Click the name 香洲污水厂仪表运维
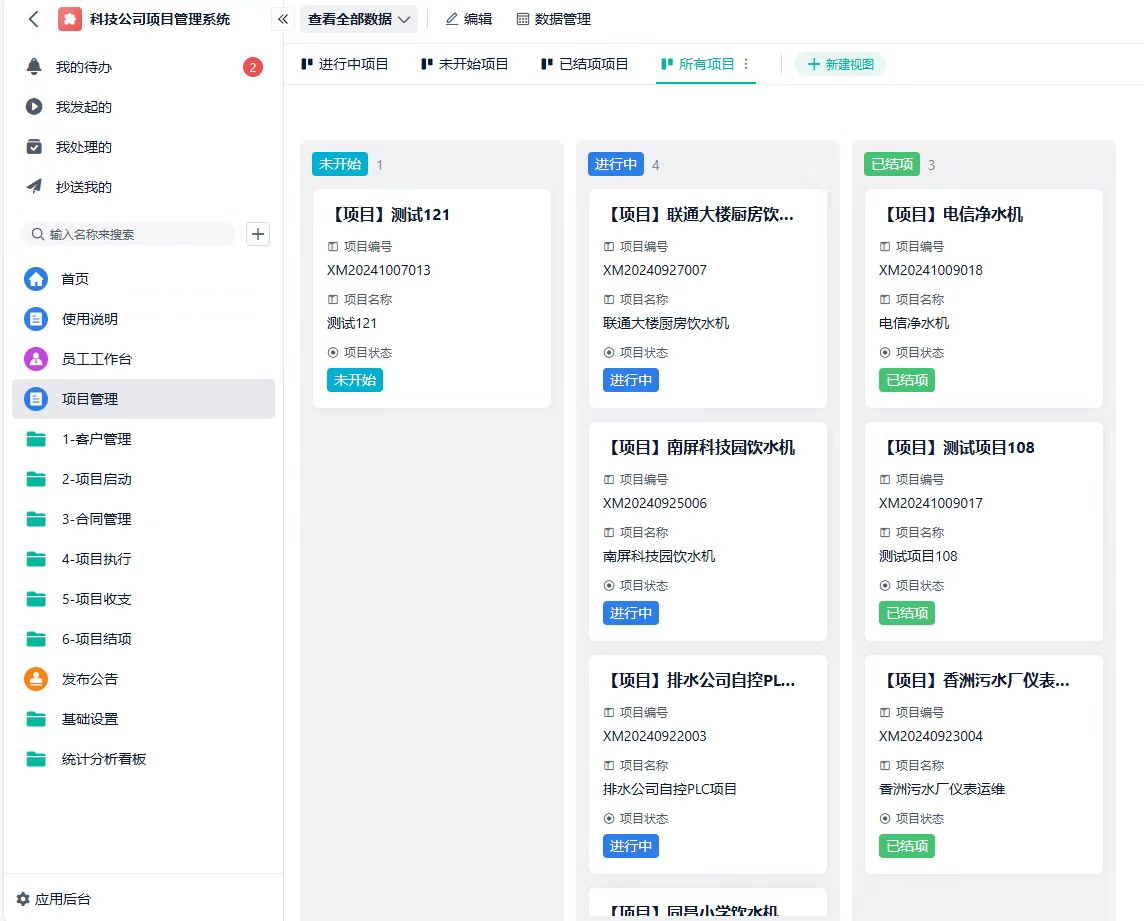1144x921 pixels. [942, 789]
